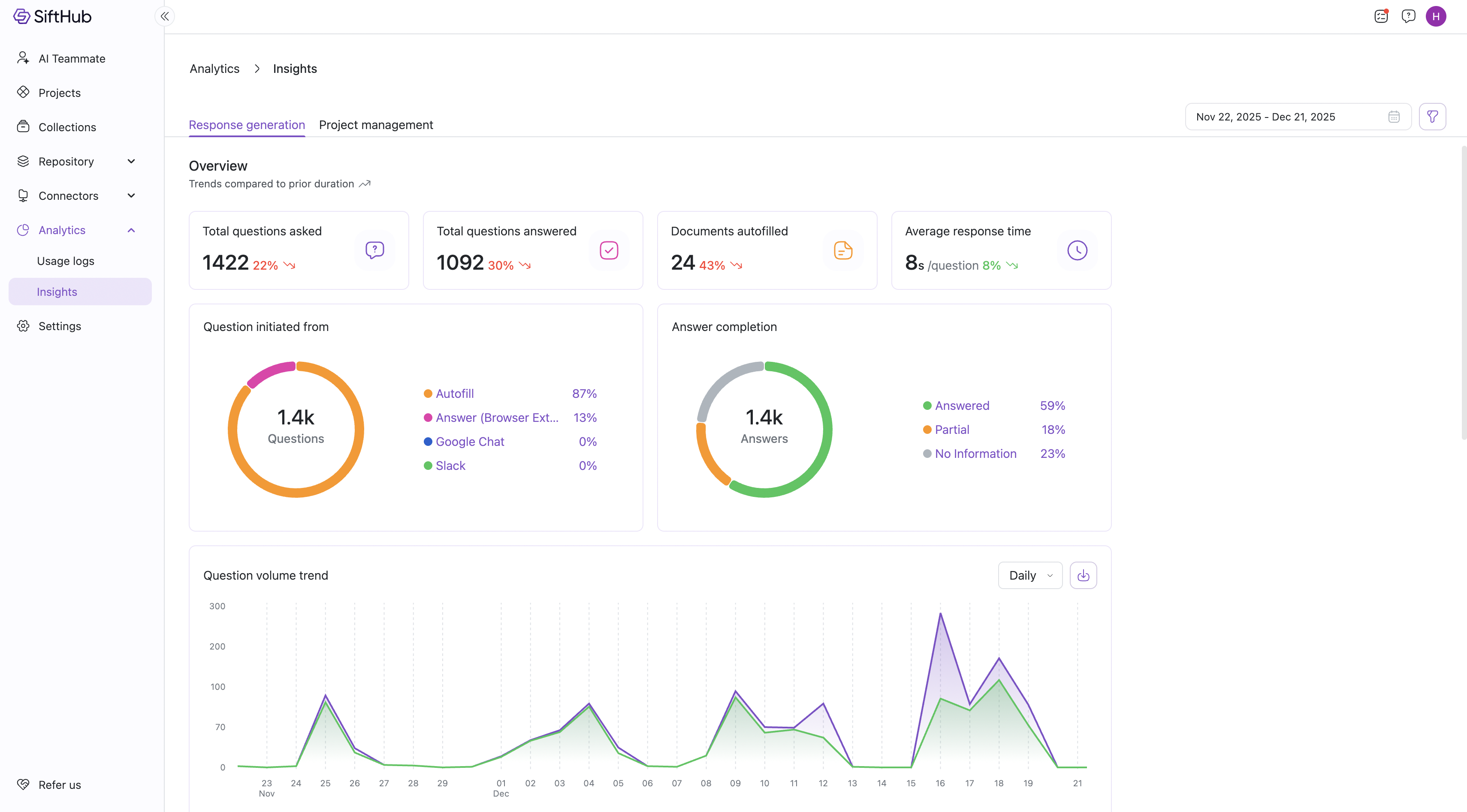Collapse the sidebar with double-chevron icon
This screenshot has height=812, width=1467.
[165, 16]
